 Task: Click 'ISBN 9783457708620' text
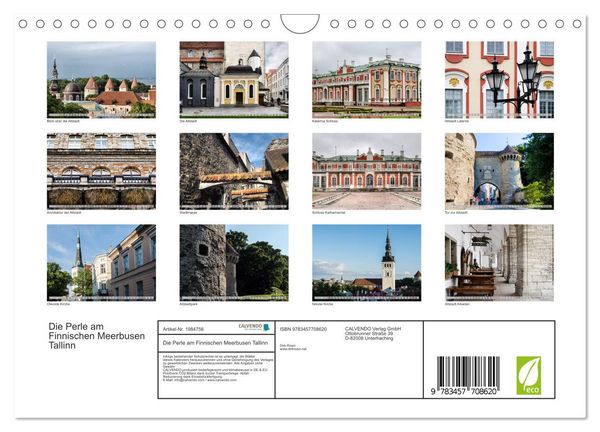[x=303, y=329]
